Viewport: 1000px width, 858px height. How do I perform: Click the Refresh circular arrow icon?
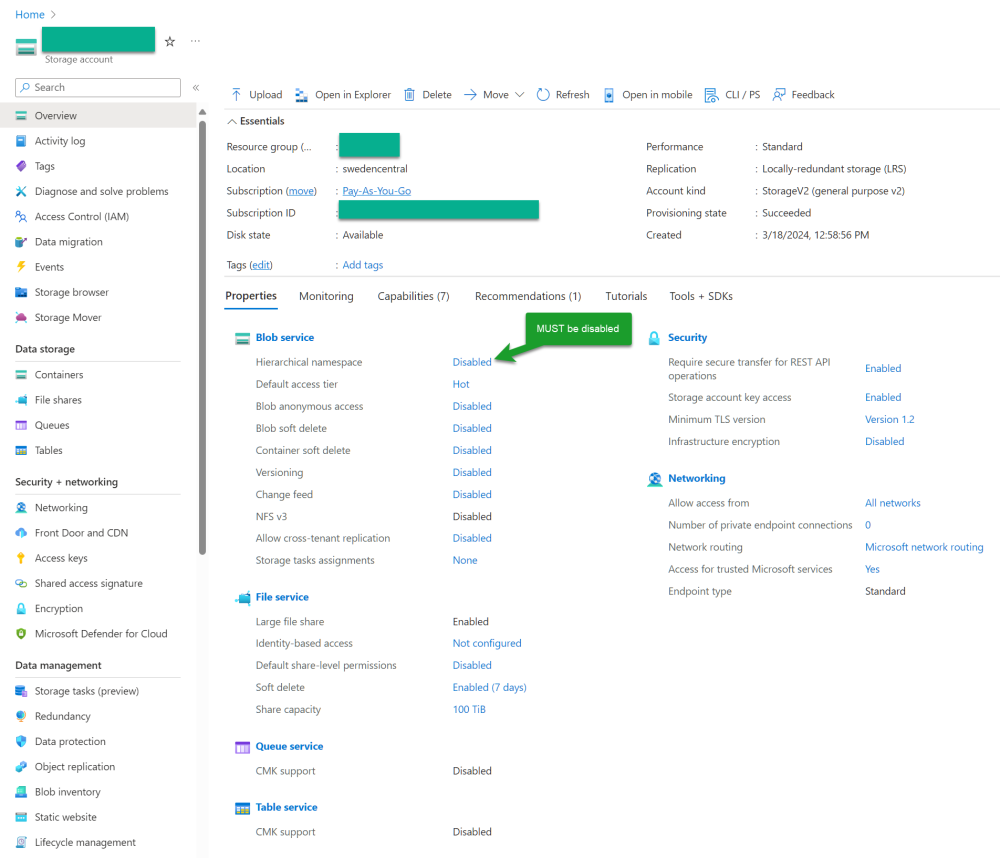543,95
